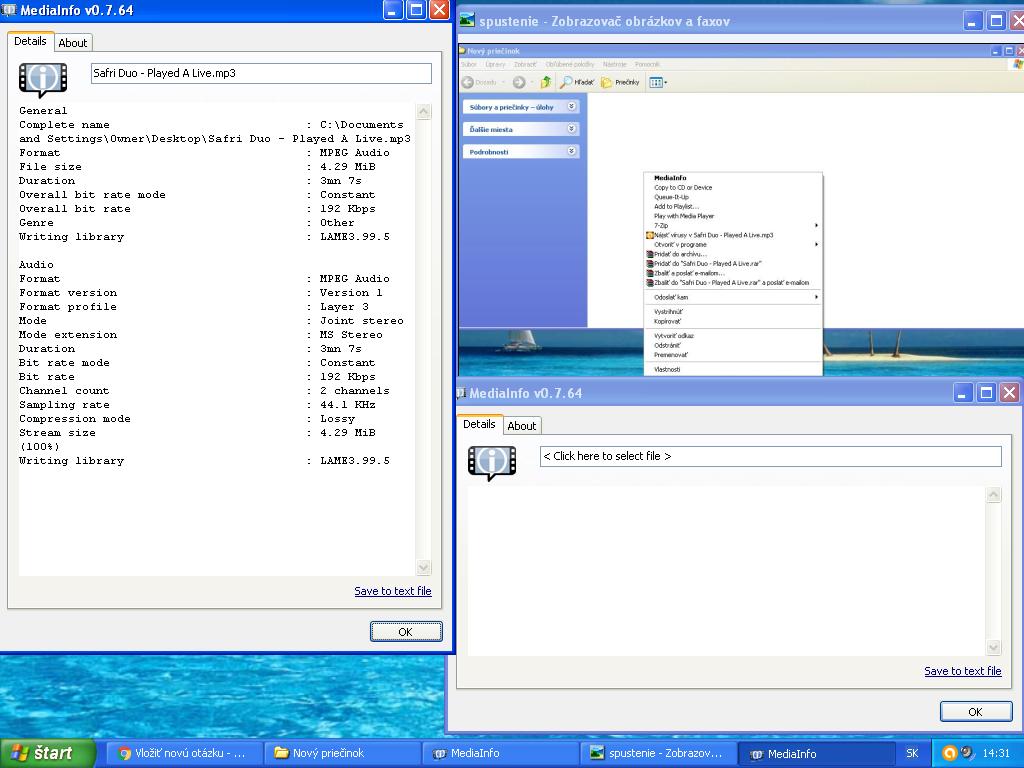Click the '< Click here to select file >' field
This screenshot has width=1024, height=768.
770,456
